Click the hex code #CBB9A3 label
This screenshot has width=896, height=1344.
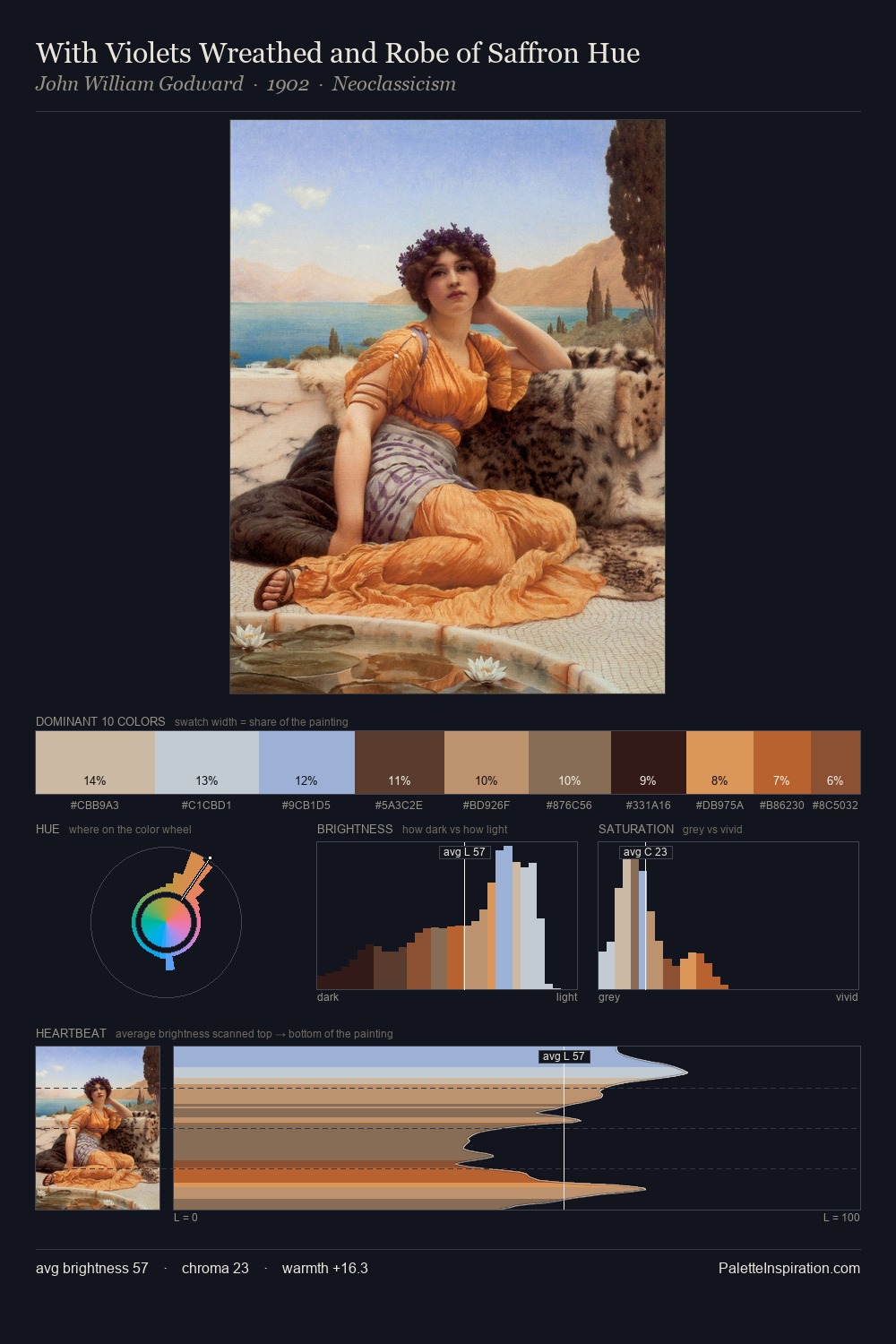point(95,806)
